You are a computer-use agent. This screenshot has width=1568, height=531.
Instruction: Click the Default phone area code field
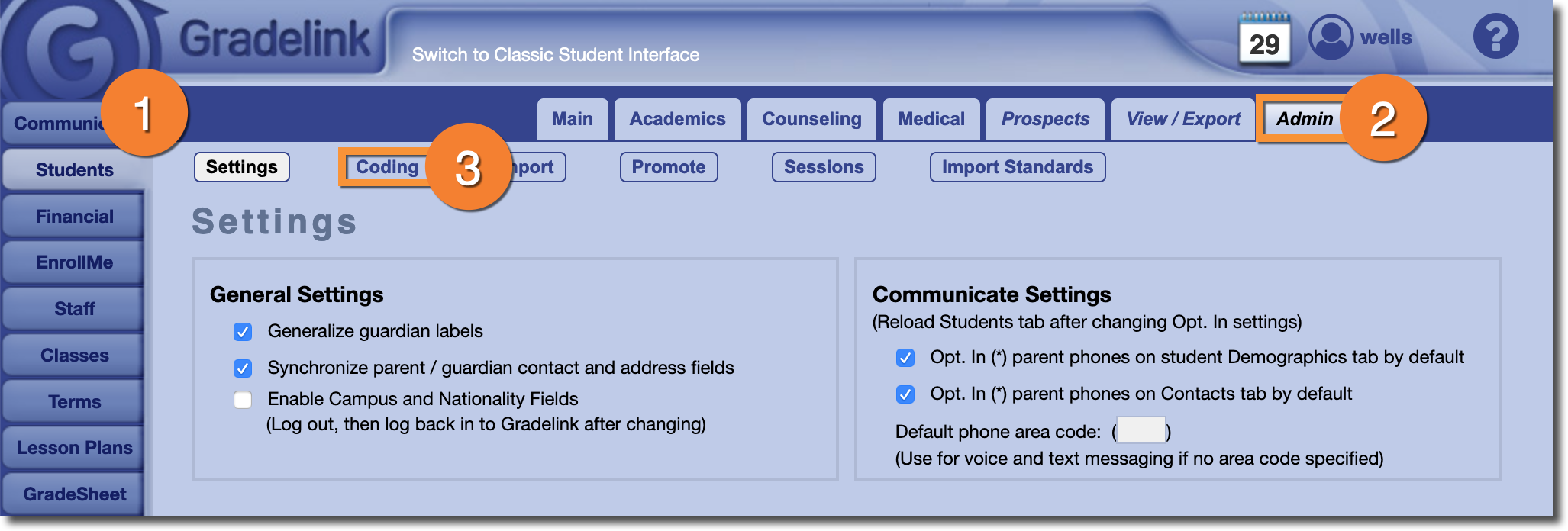(x=1141, y=430)
